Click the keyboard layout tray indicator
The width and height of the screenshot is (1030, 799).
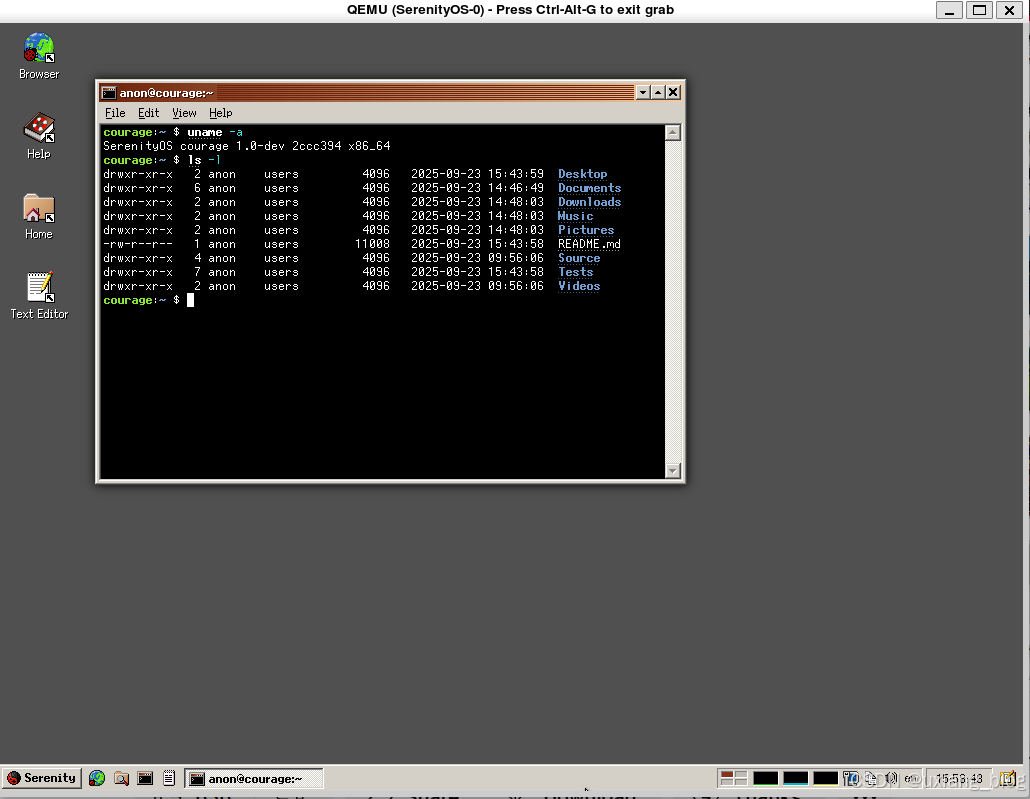click(x=910, y=779)
